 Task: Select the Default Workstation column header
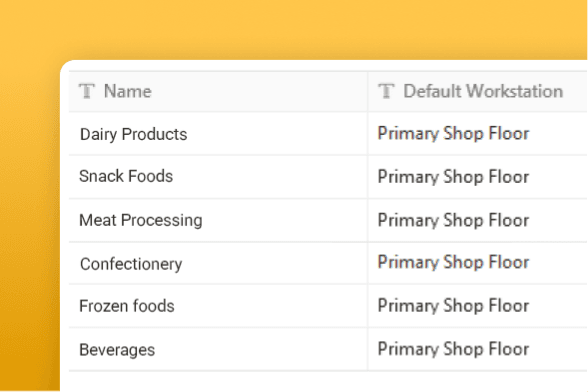coord(483,91)
